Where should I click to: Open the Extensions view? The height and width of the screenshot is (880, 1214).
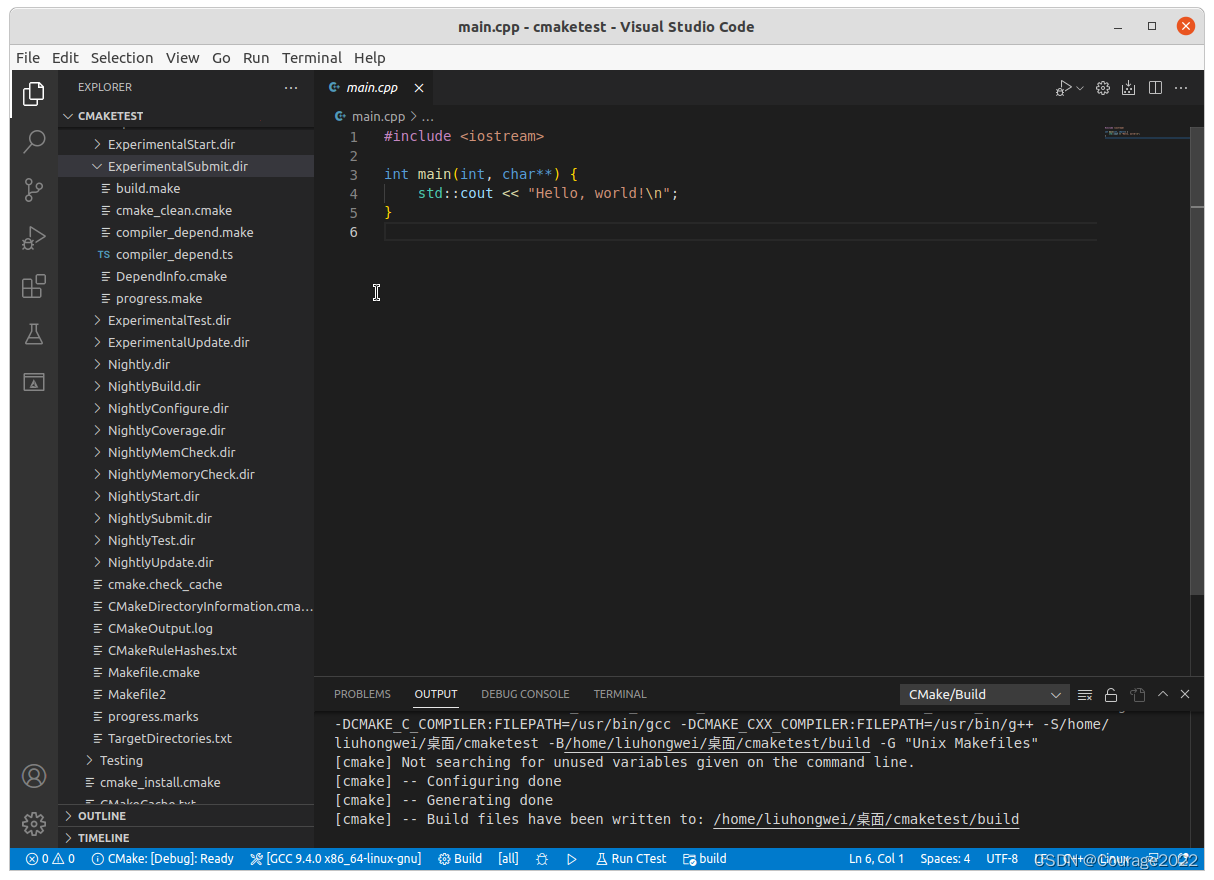point(34,286)
